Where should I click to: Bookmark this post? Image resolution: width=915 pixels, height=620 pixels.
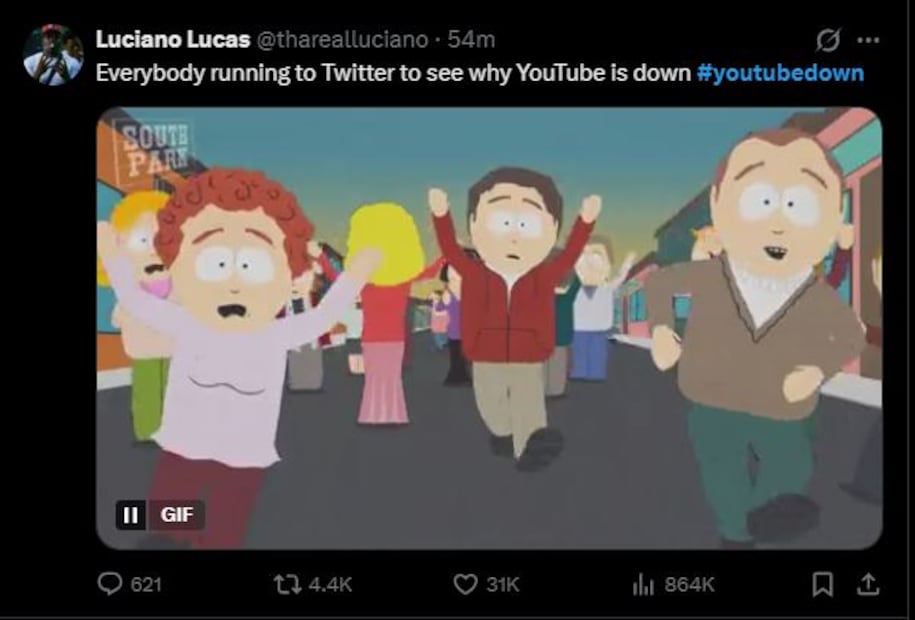(x=822, y=584)
